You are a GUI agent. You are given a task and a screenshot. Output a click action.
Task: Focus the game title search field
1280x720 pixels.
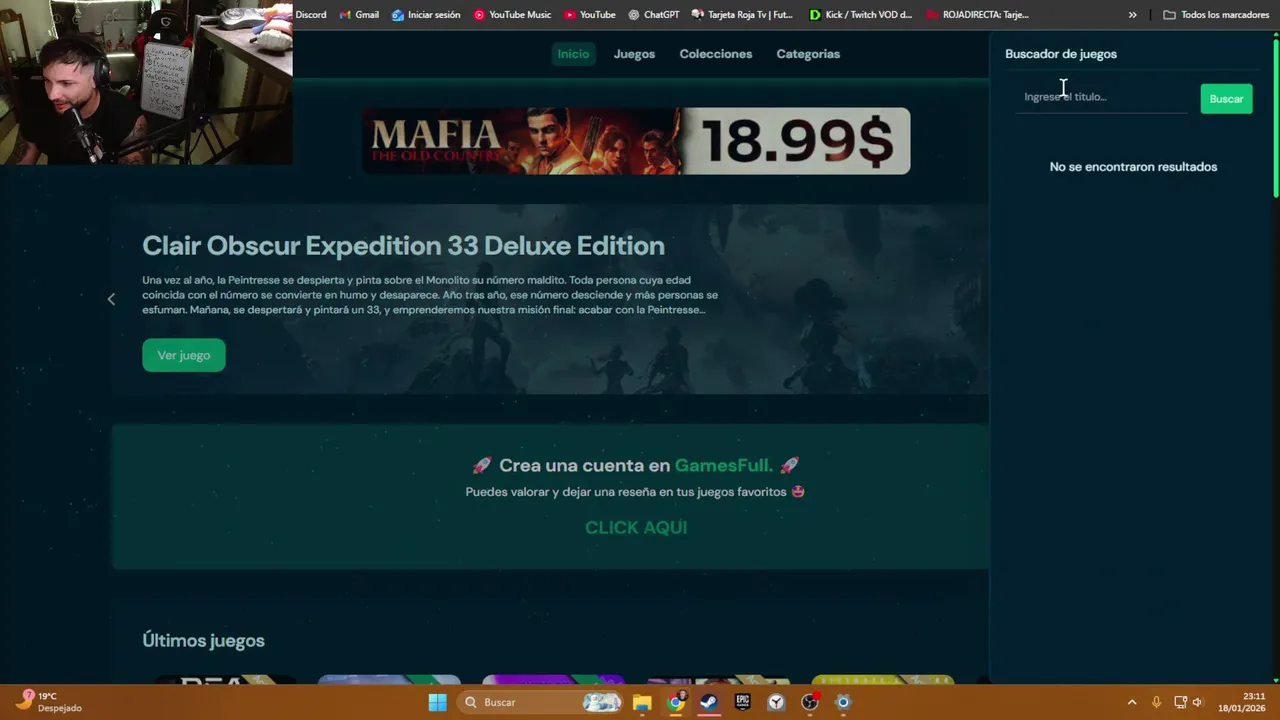1102,97
